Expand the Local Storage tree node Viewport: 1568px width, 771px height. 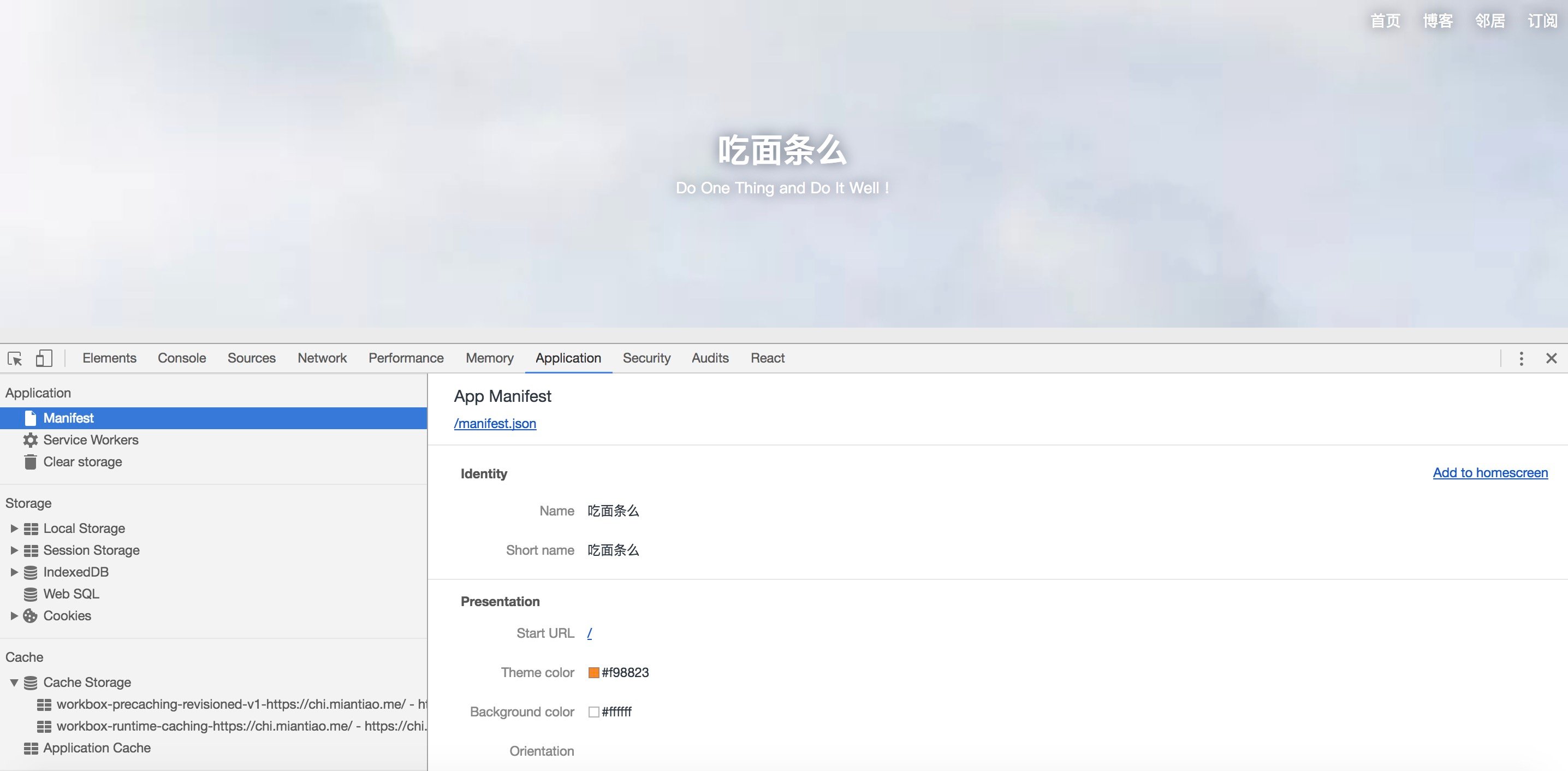click(14, 529)
